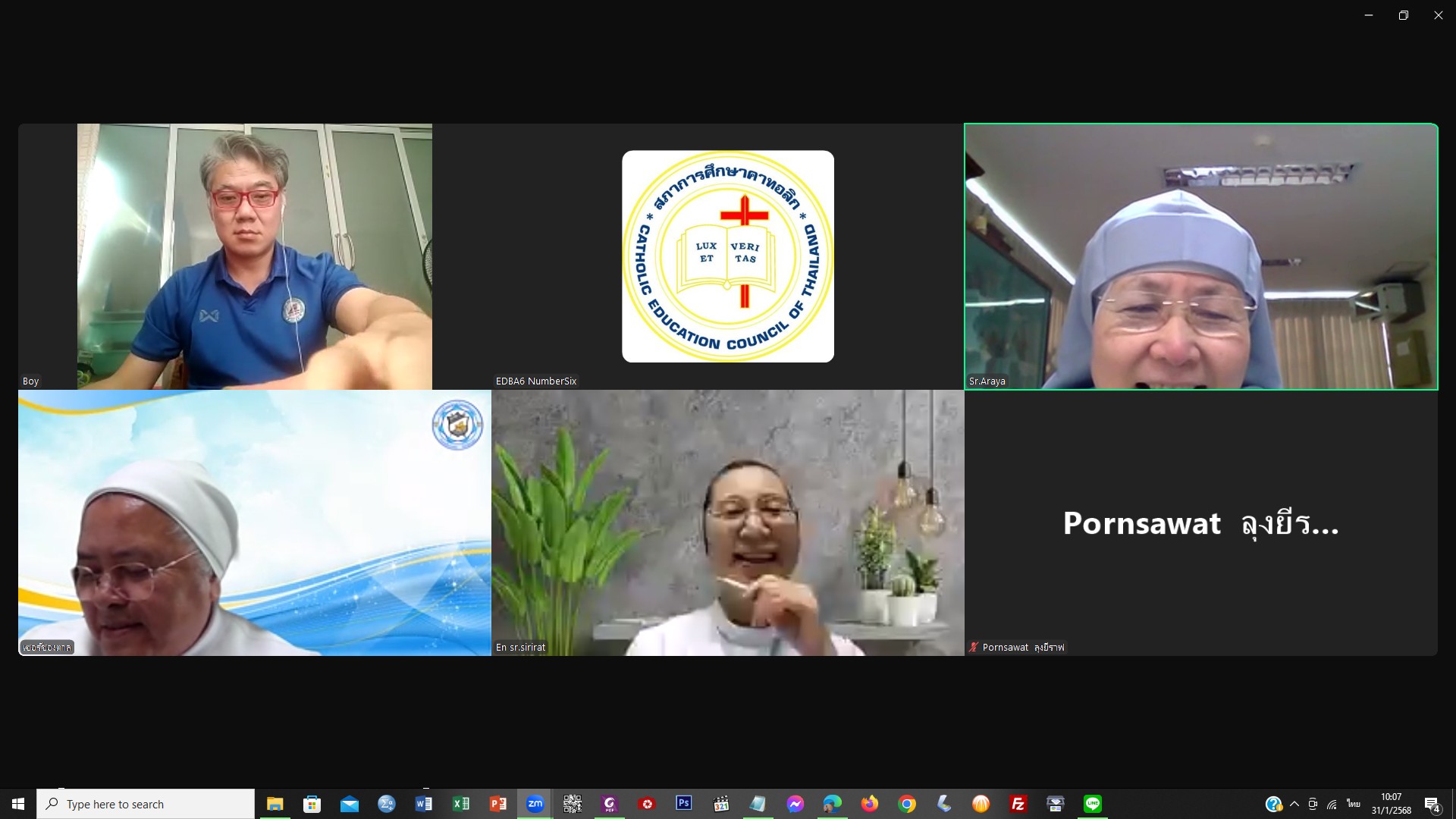1456x819 pixels.
Task: Select En sr.sirirat's video tile
Action: coord(728,522)
